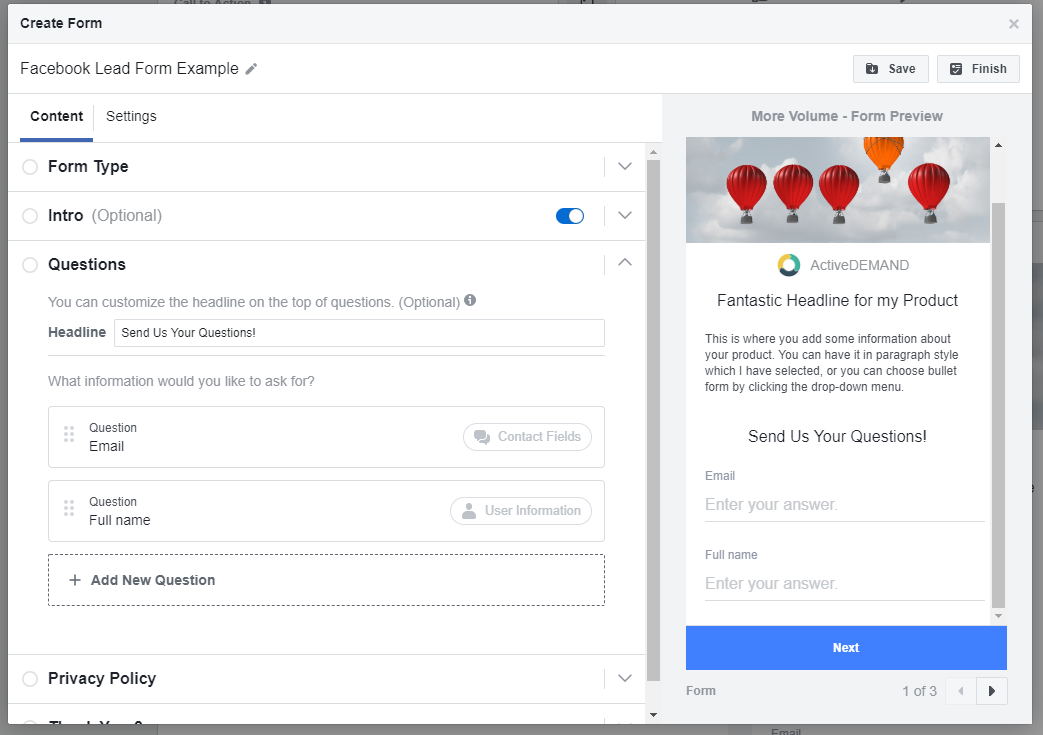Expand the Form Type section chevron
The image size is (1043, 735).
click(625, 166)
